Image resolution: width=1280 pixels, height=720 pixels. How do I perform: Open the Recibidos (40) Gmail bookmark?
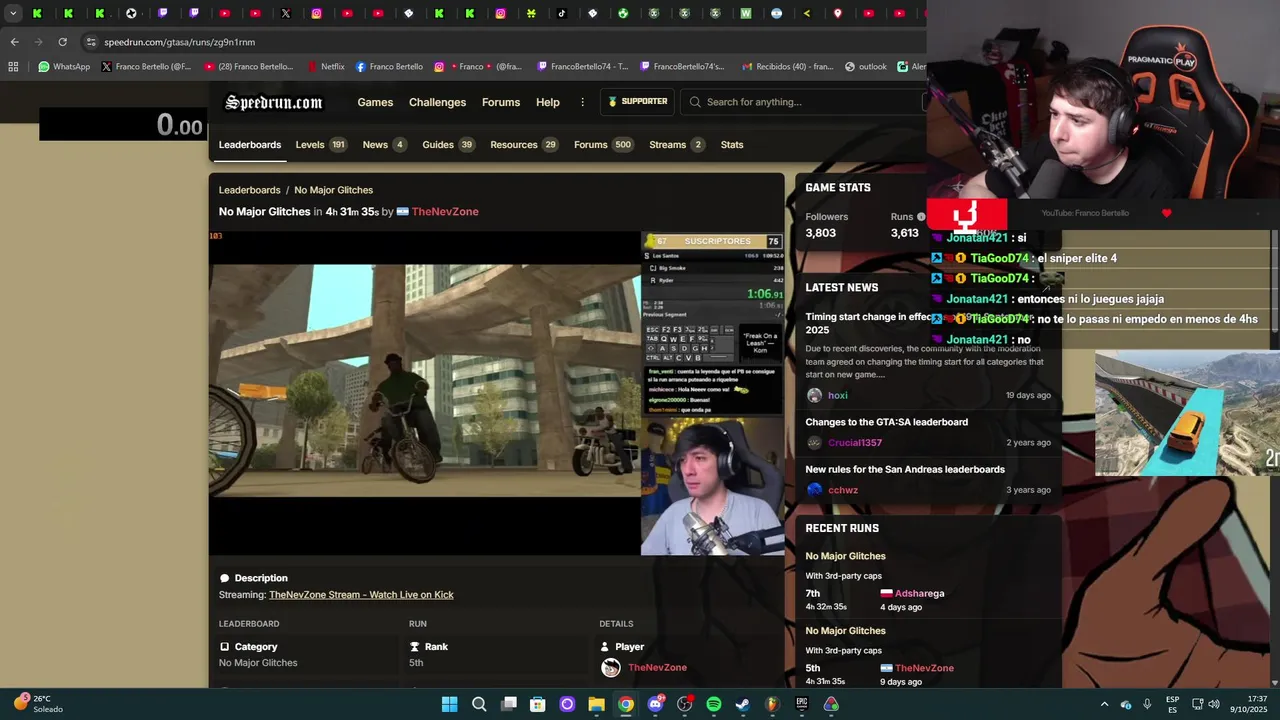786,67
